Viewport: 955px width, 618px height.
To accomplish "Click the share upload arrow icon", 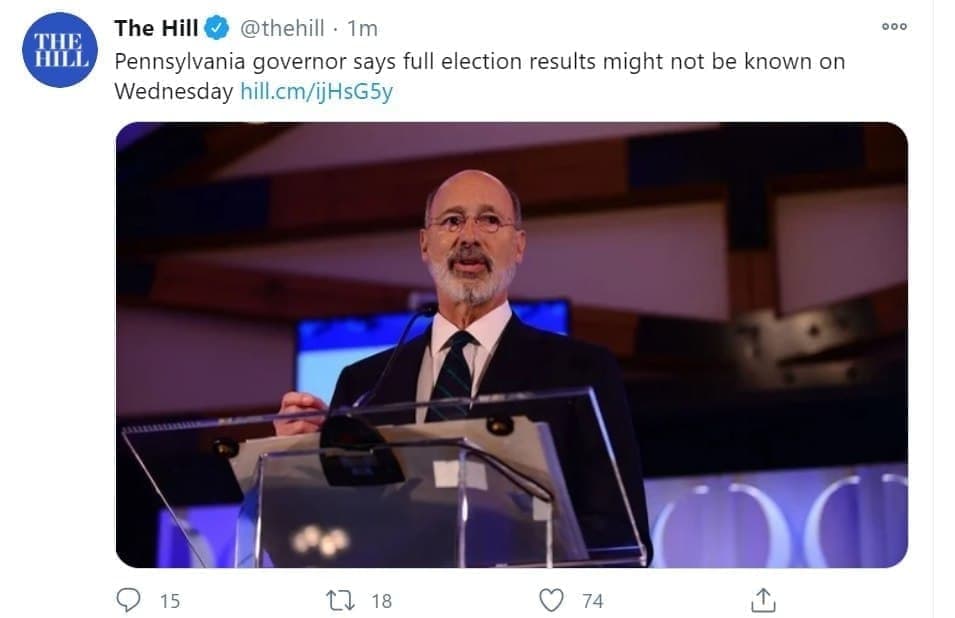I will (x=762, y=600).
